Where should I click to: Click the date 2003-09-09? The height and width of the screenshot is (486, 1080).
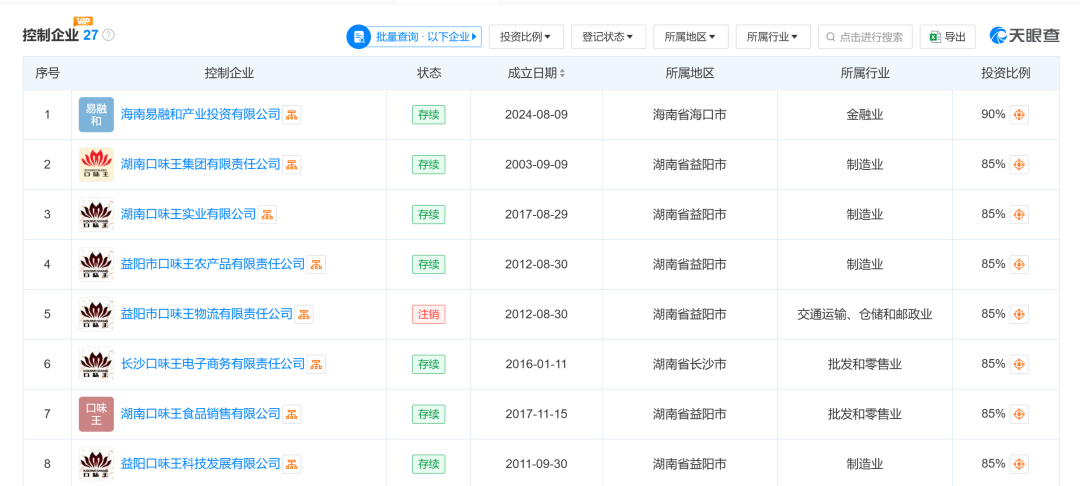pyautogui.click(x=537, y=165)
